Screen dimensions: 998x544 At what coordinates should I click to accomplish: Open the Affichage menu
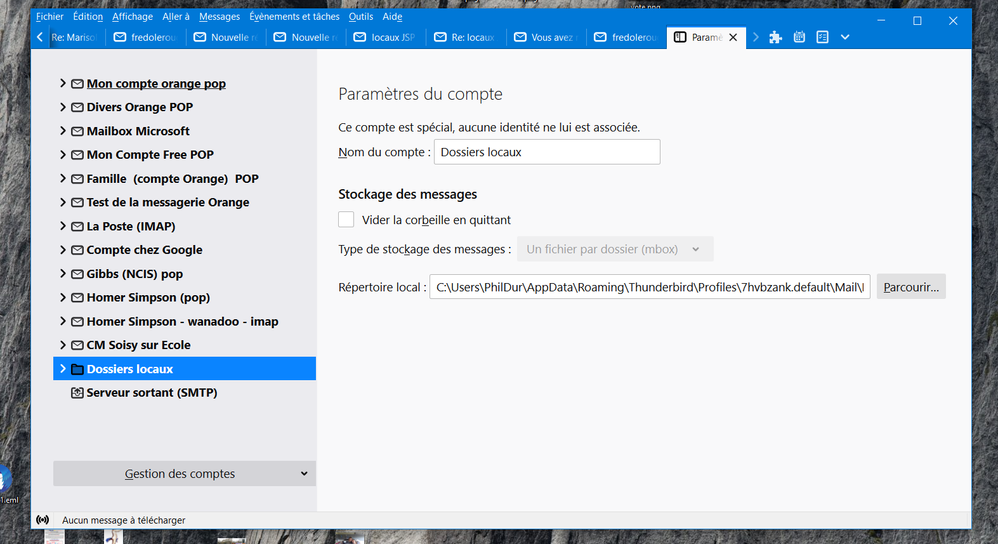[132, 17]
